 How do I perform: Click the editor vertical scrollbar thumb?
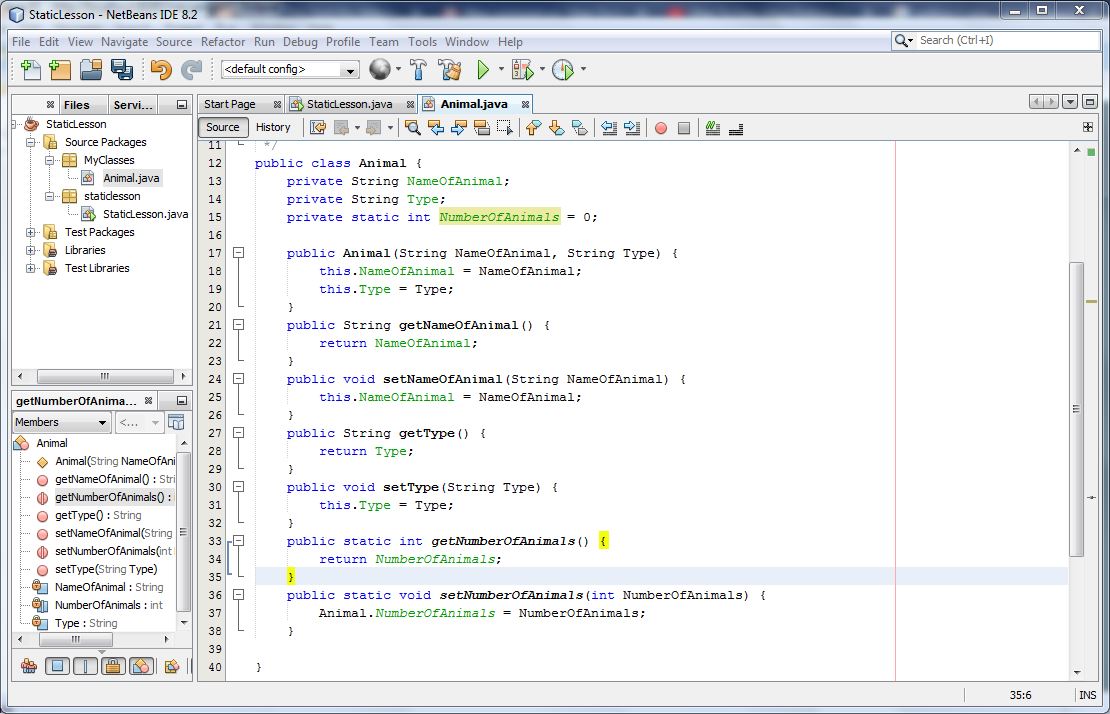1077,409
